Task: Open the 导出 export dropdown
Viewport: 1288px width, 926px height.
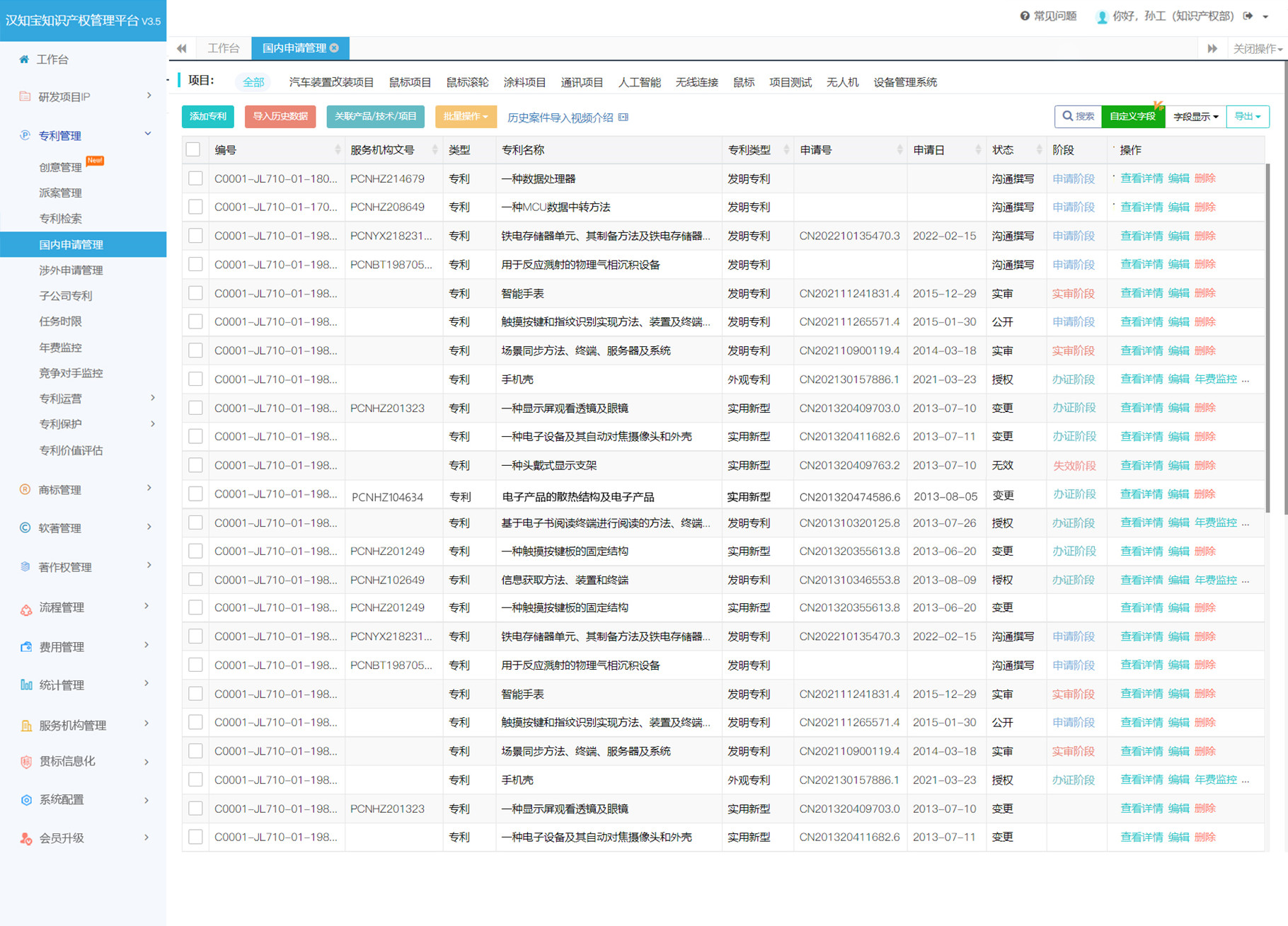Action: pyautogui.click(x=1247, y=117)
